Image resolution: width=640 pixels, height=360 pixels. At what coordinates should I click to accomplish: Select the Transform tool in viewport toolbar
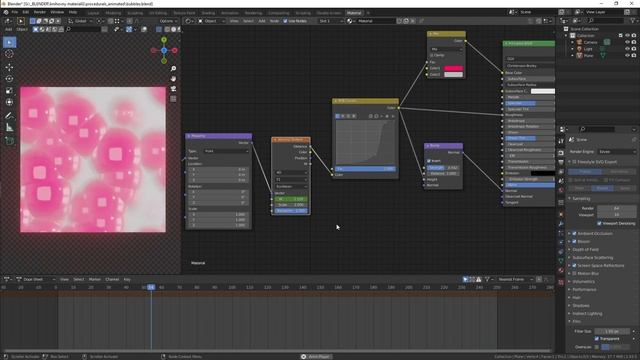[x=10, y=102]
